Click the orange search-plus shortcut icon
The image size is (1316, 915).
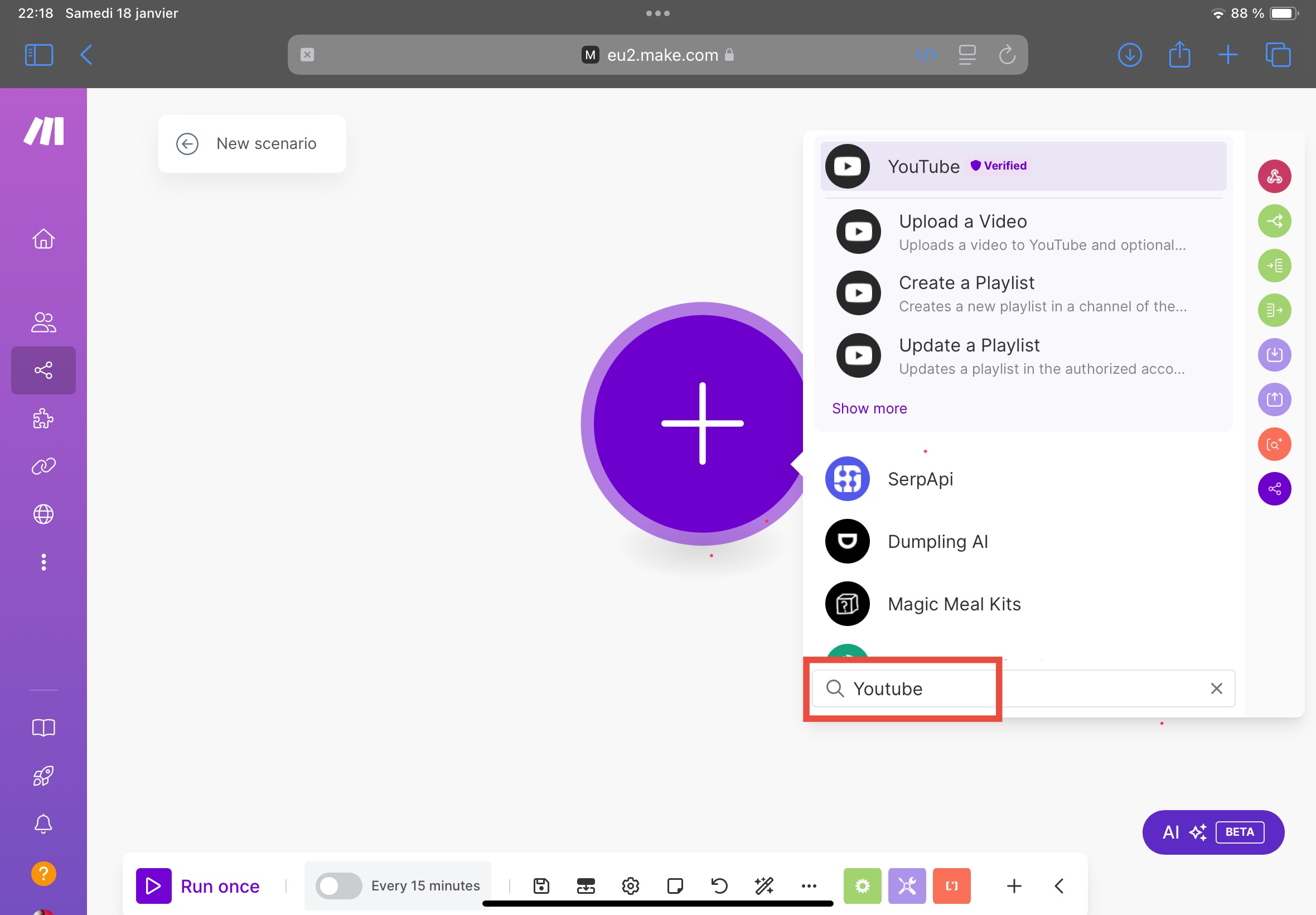pos(1274,444)
